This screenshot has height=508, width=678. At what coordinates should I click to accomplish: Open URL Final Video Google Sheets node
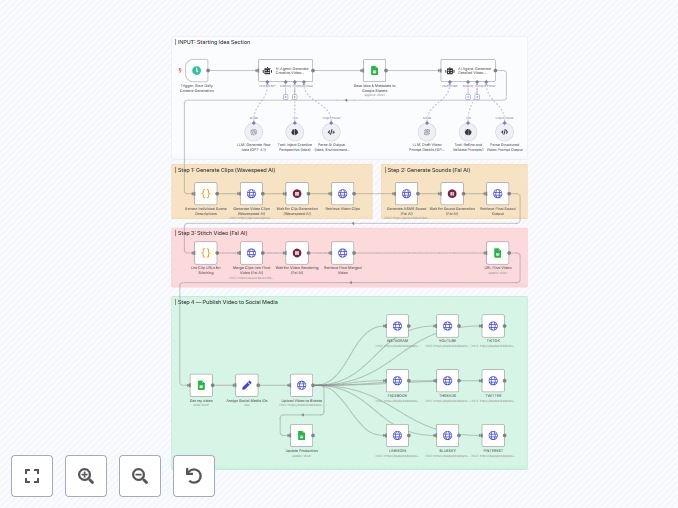[498, 253]
